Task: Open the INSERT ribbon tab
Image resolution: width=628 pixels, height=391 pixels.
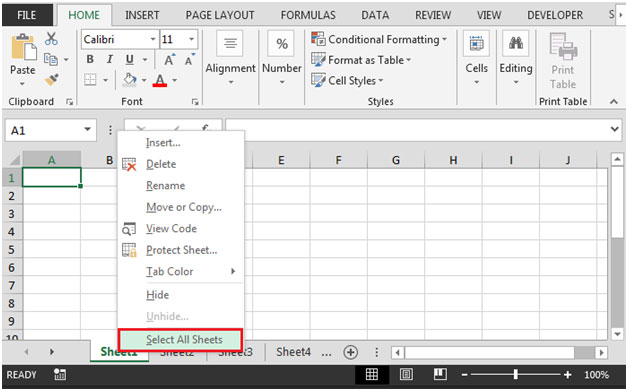Action: [142, 15]
